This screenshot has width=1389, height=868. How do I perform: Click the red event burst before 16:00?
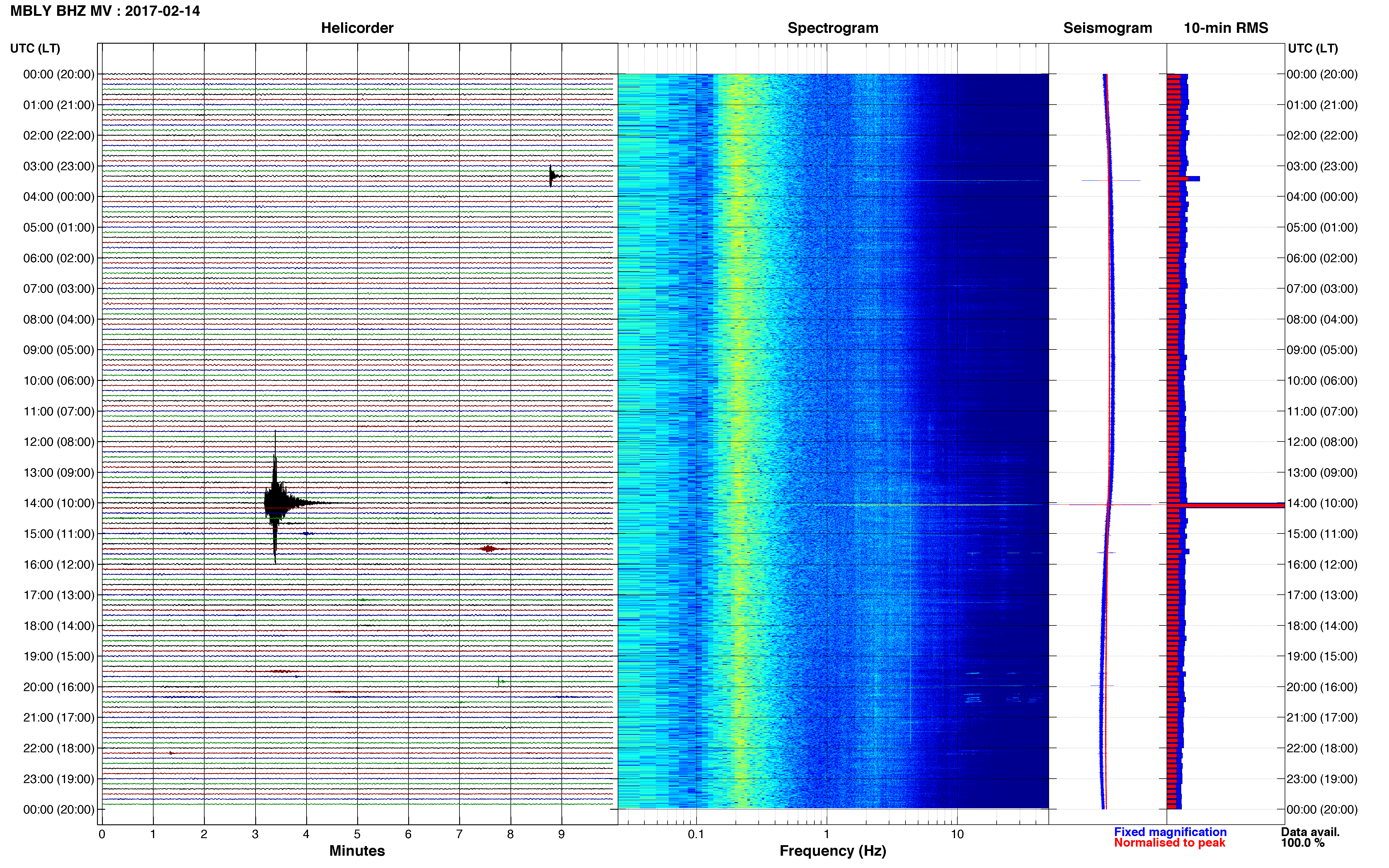pos(489,549)
